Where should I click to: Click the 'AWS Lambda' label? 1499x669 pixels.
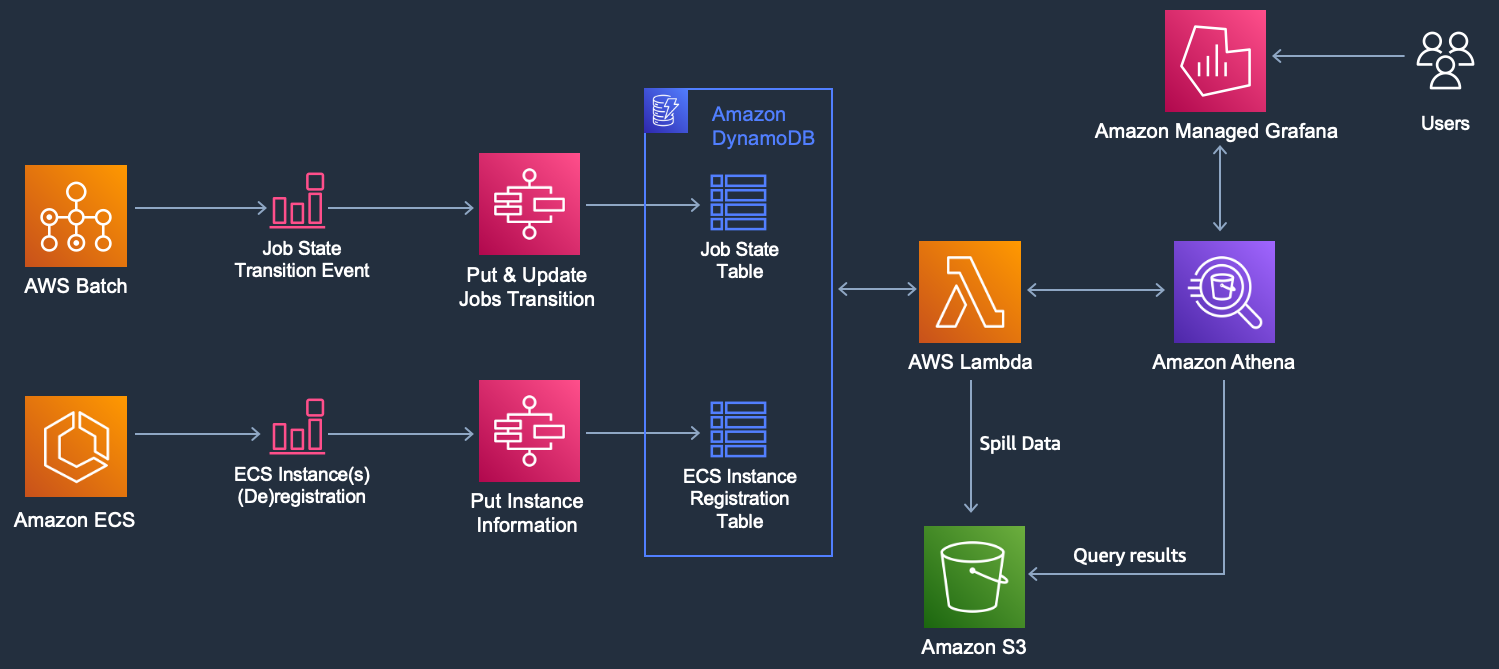[970, 363]
